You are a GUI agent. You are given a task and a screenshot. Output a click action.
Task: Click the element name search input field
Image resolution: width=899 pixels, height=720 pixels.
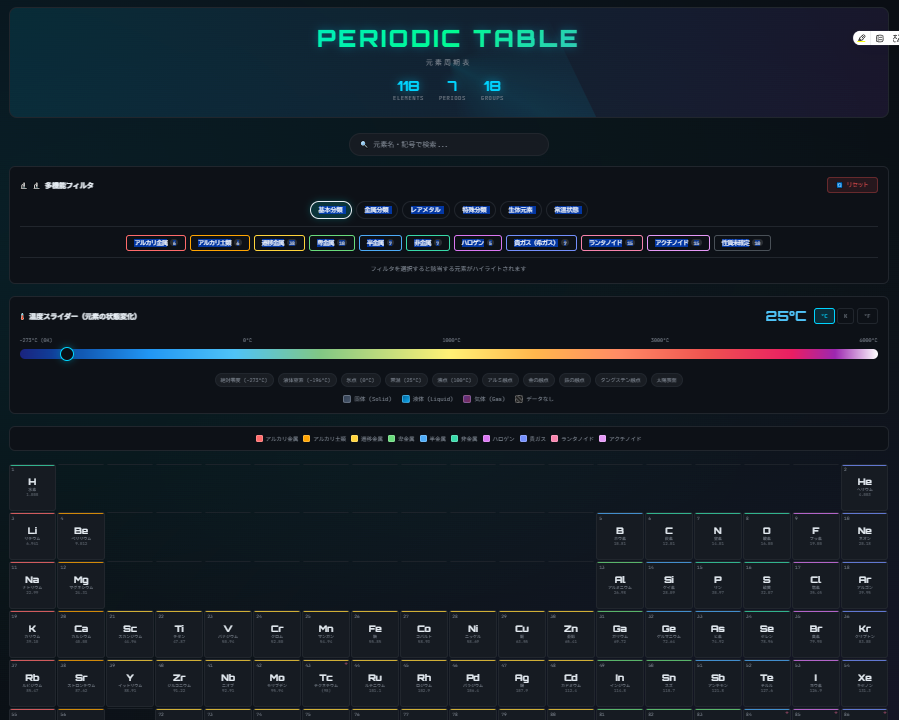click(x=455, y=144)
